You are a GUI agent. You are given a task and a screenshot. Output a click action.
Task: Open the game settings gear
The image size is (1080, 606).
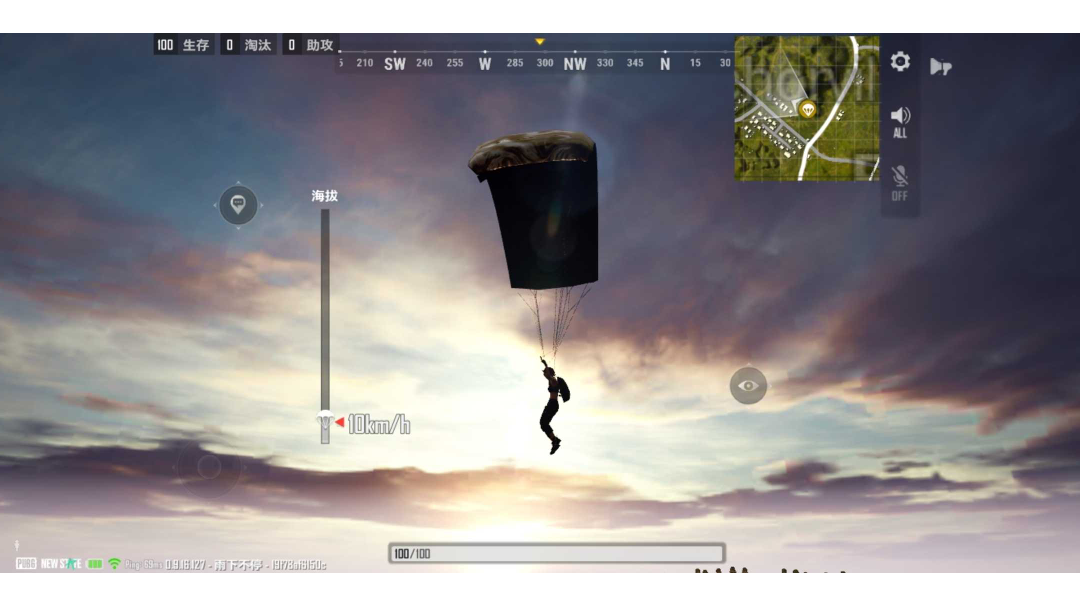(x=900, y=62)
